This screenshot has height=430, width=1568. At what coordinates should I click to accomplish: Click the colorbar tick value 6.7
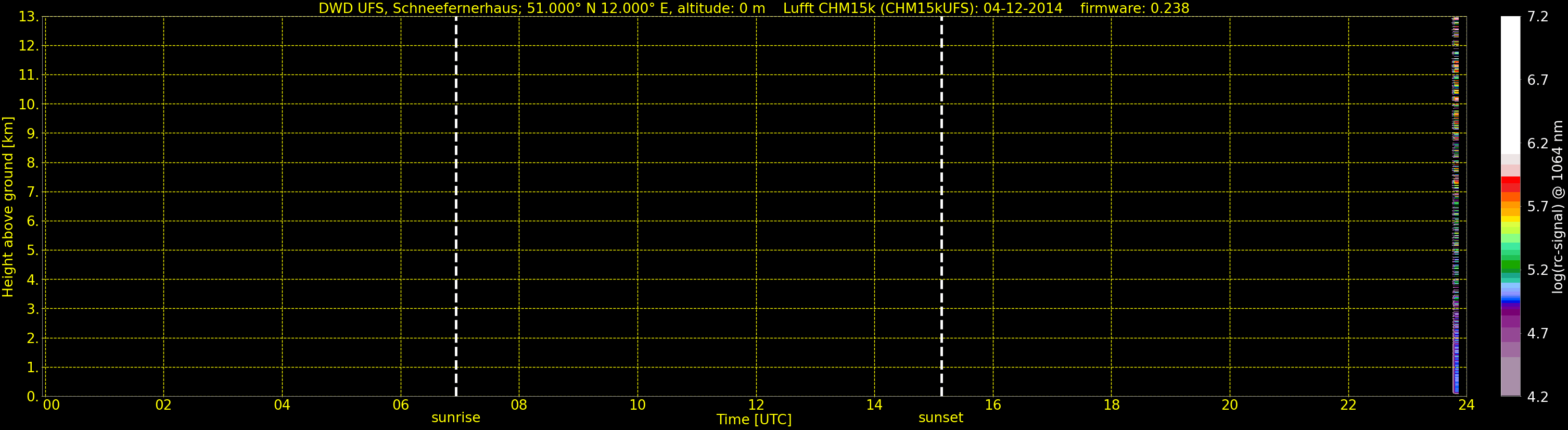(1538, 80)
